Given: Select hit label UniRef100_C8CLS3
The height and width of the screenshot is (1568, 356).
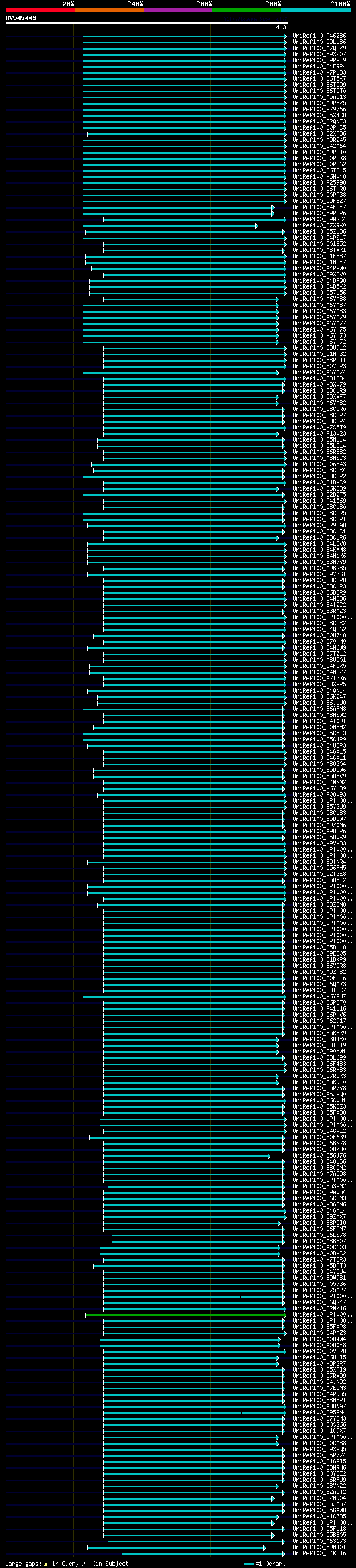Looking at the screenshot, I should (319, 813).
